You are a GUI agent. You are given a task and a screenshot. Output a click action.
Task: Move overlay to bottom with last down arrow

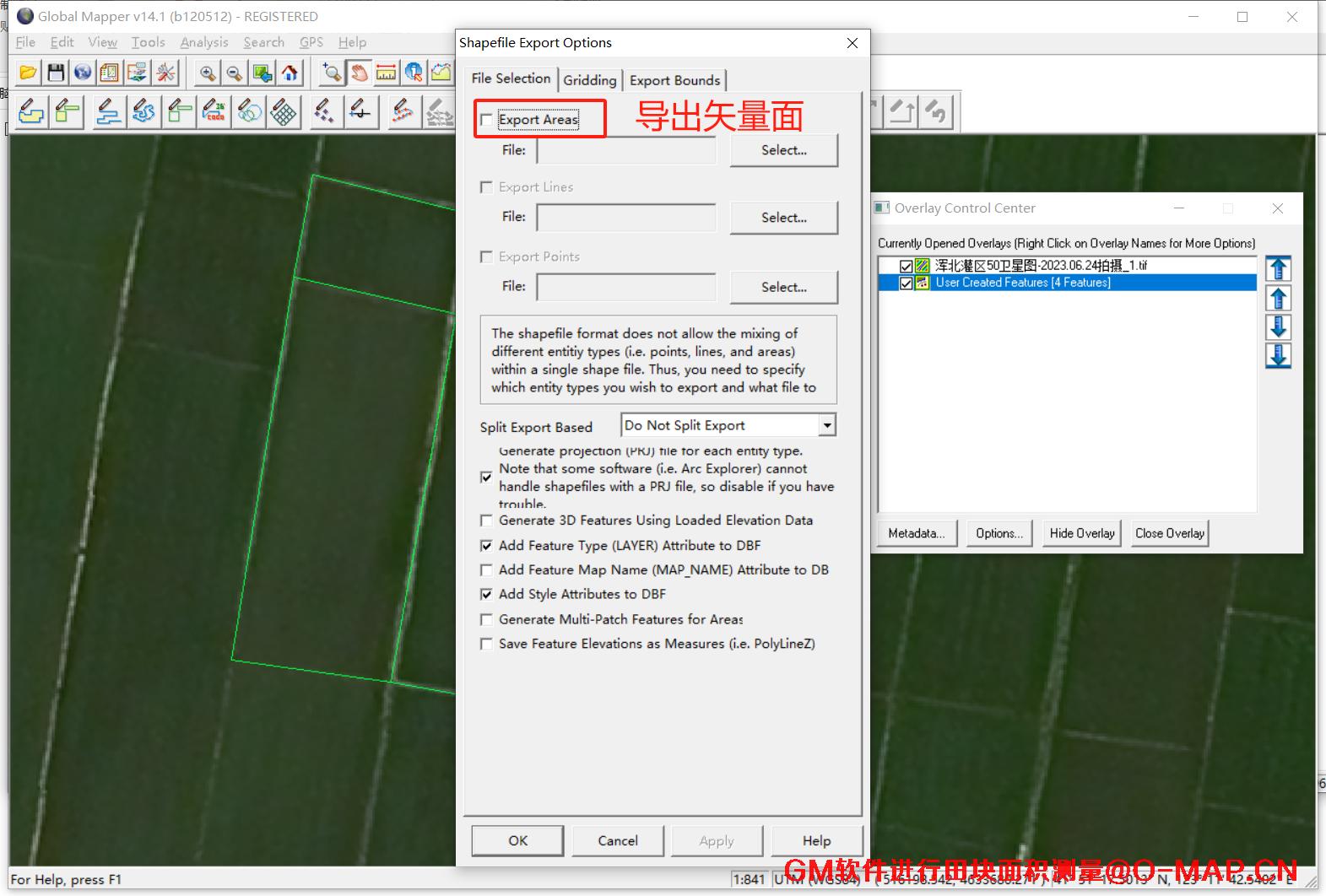(x=1278, y=356)
